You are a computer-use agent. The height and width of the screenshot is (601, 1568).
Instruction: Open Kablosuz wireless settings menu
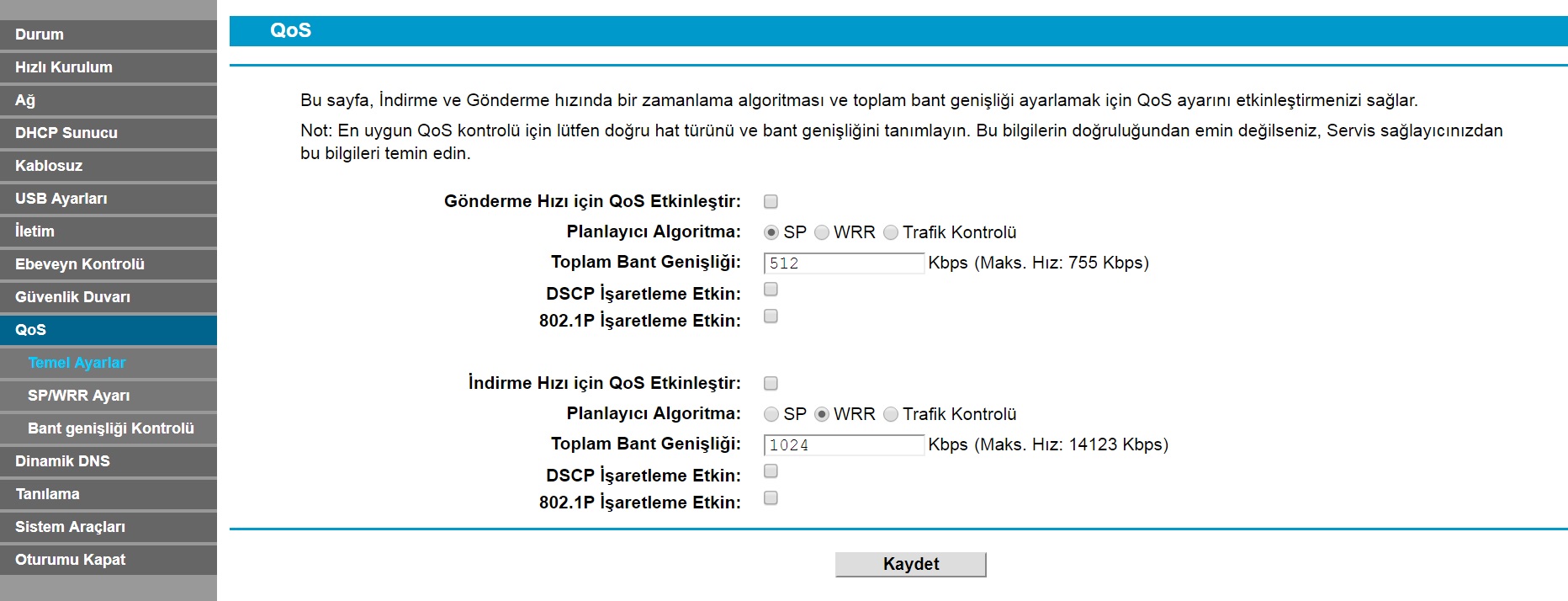coord(109,166)
